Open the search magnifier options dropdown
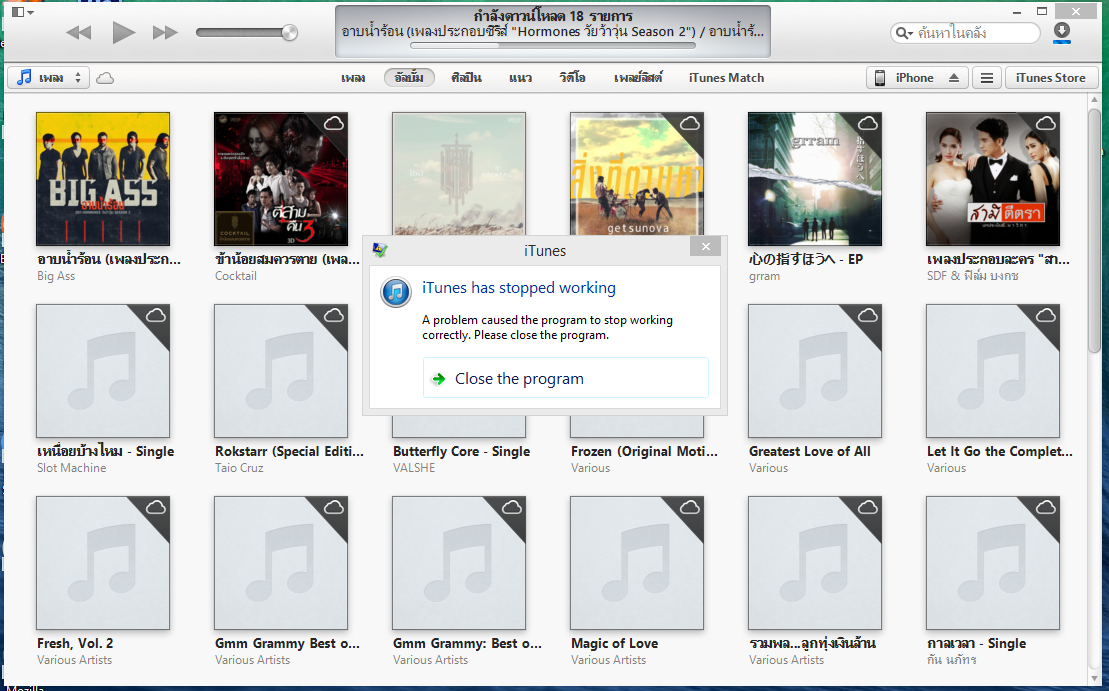 point(904,33)
